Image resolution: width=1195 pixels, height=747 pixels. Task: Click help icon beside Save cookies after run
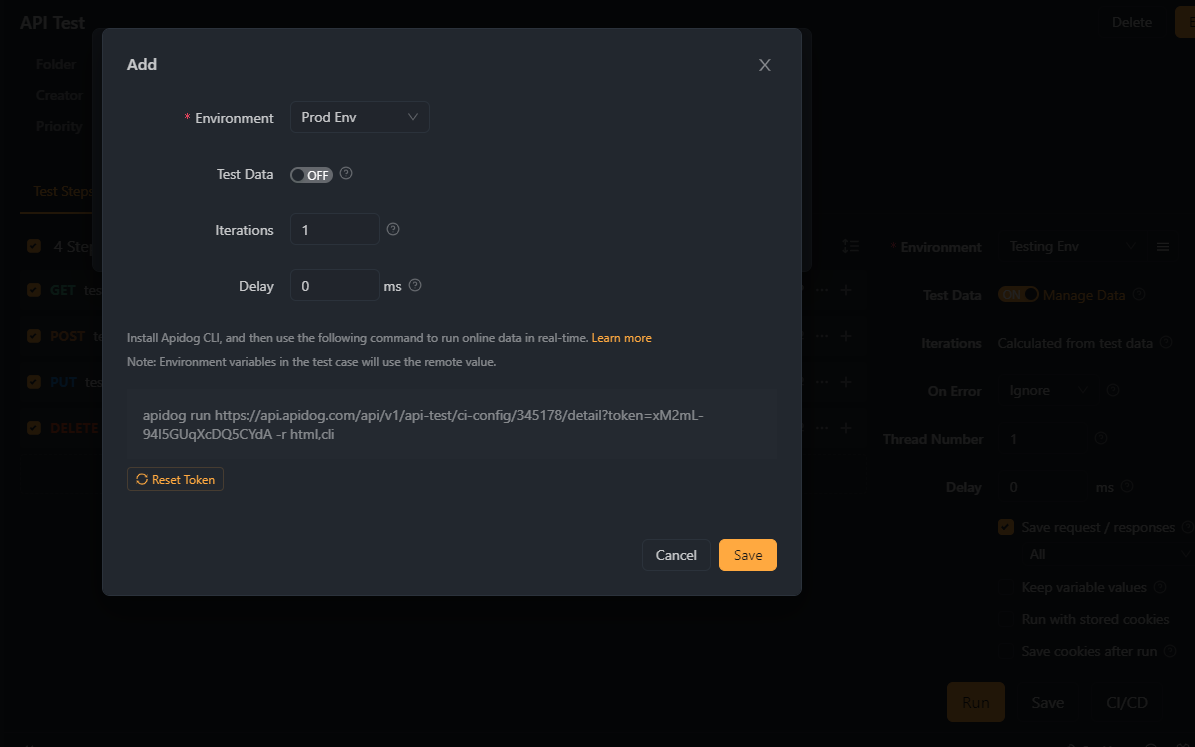1170,650
